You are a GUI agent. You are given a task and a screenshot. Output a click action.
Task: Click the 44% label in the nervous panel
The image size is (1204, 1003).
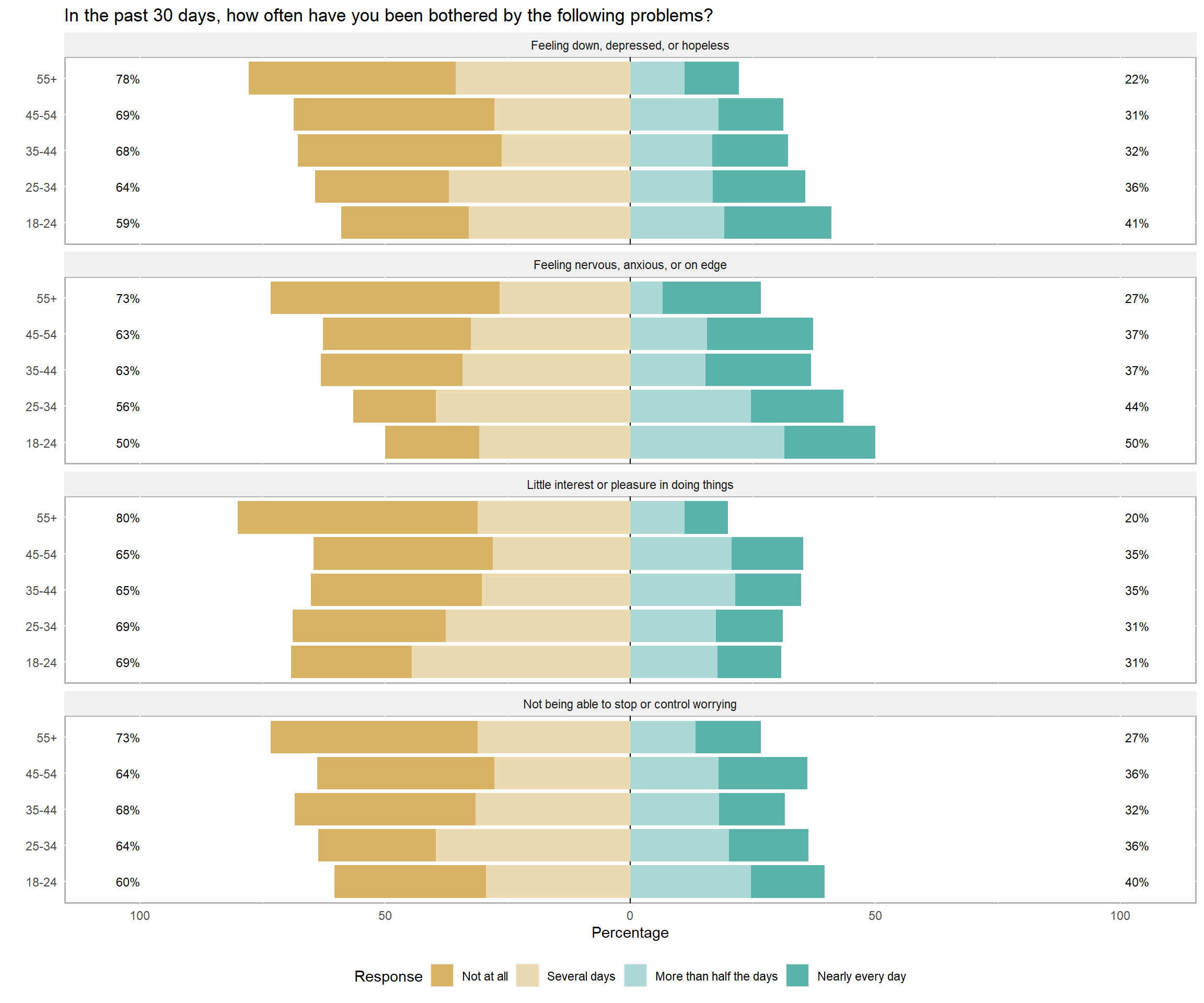tap(1137, 407)
